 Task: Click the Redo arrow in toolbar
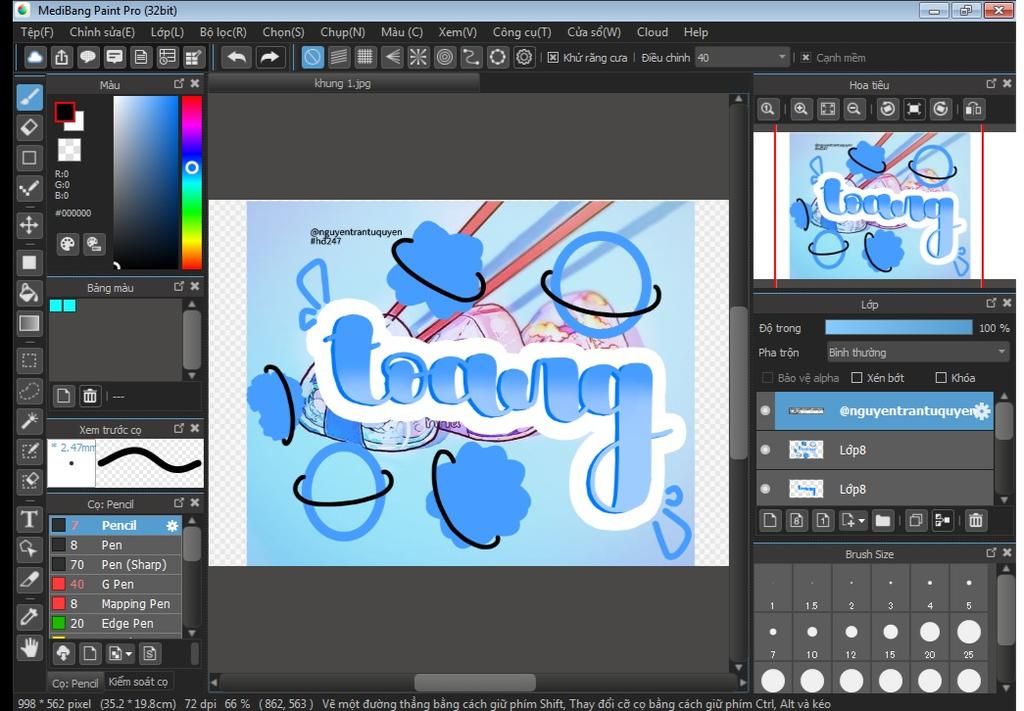[269, 57]
